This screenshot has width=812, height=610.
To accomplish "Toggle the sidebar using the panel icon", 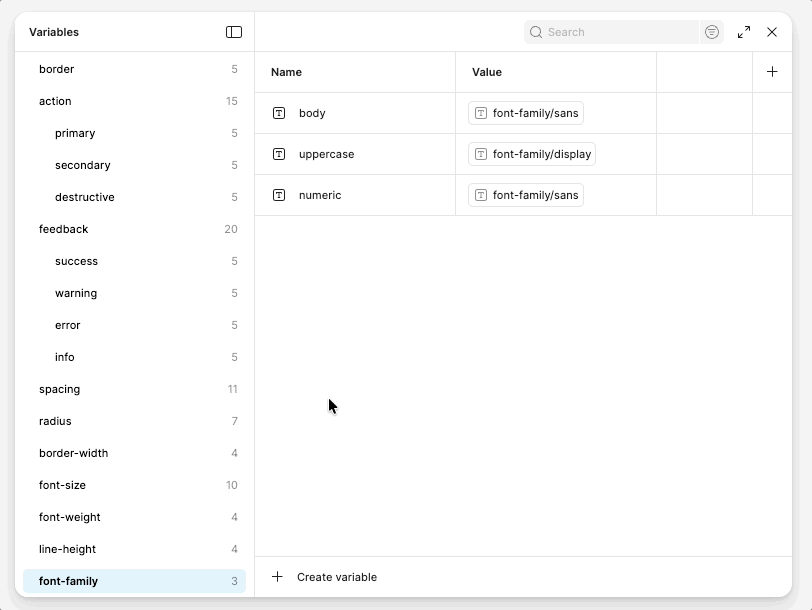I will pos(234,32).
